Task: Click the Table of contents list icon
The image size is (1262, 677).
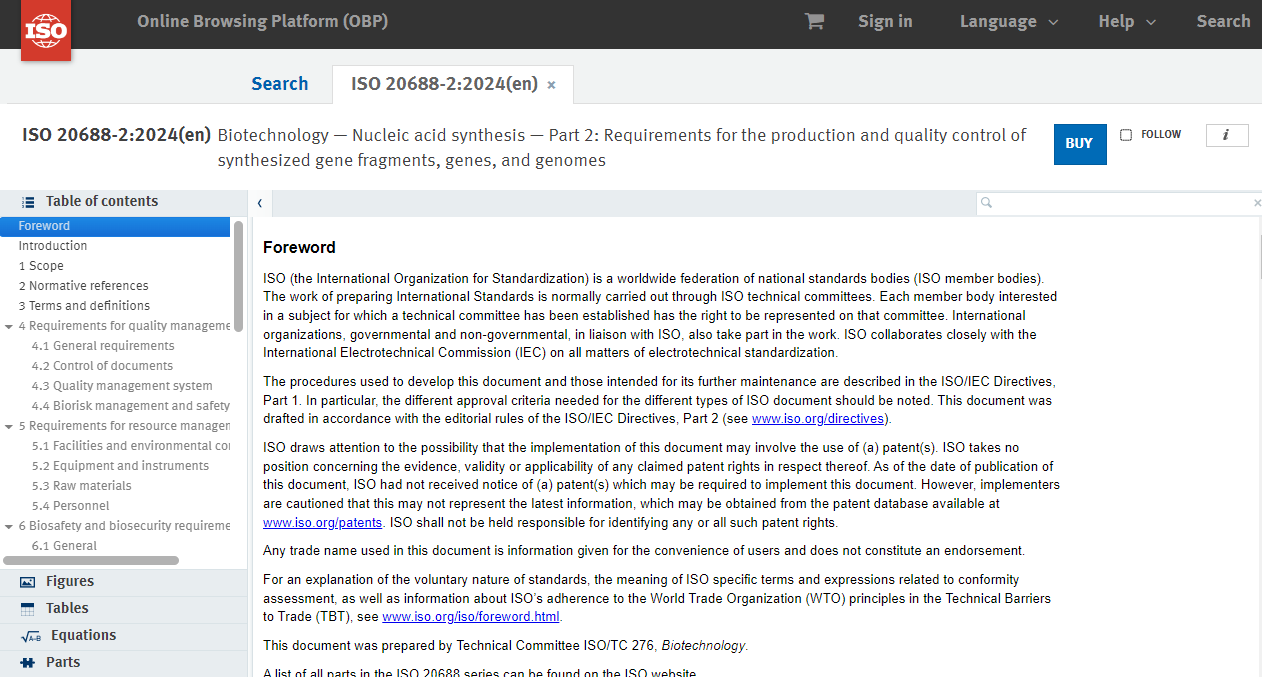Action: 28,202
